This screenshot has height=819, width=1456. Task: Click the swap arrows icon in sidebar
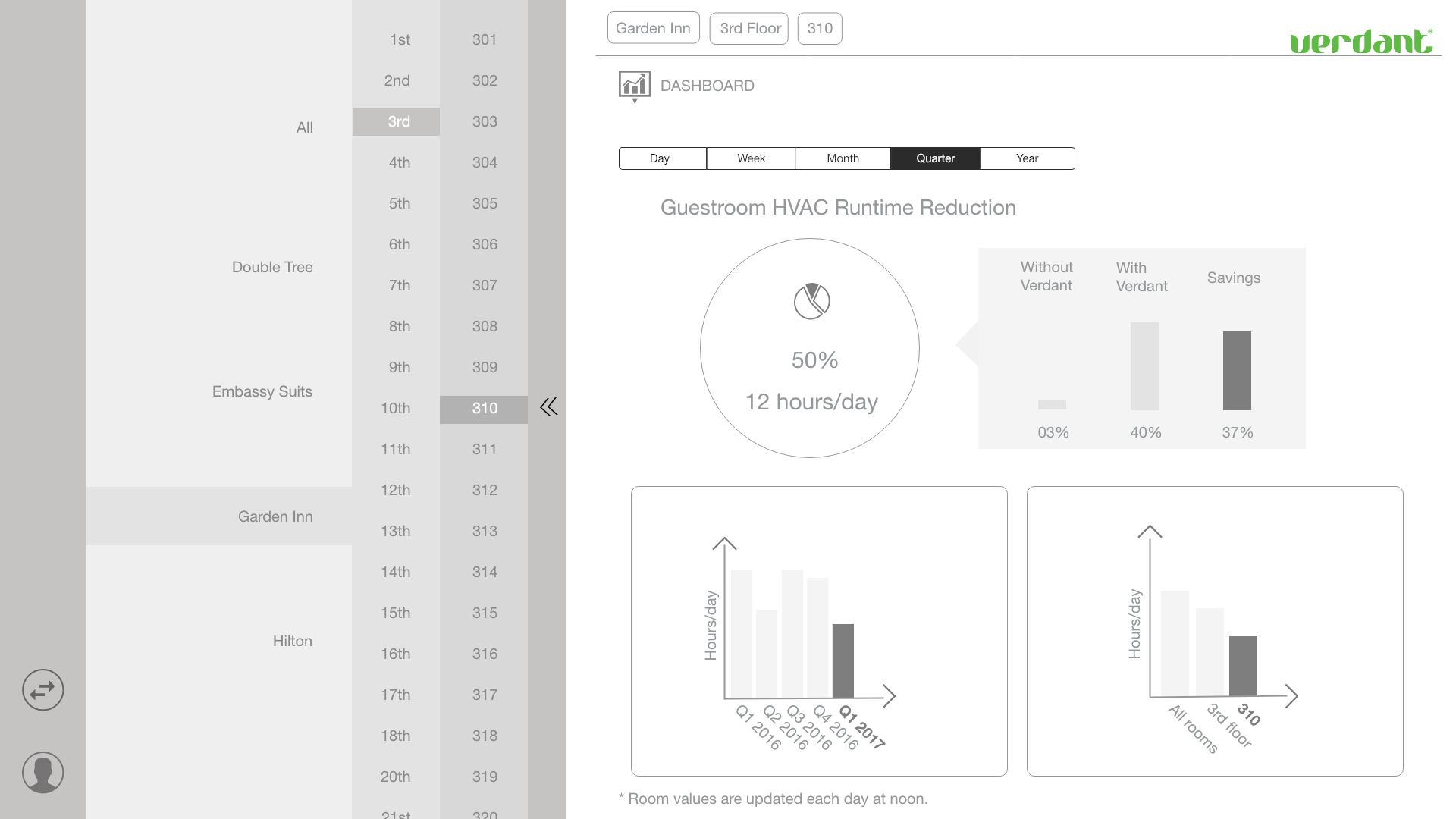[x=42, y=690]
